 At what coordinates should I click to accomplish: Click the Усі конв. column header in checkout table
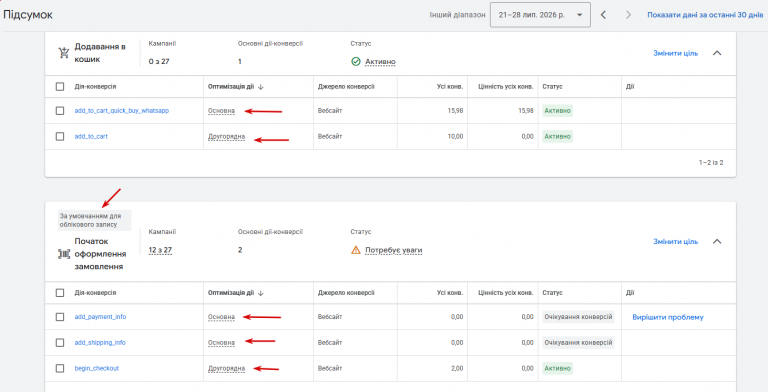point(450,293)
